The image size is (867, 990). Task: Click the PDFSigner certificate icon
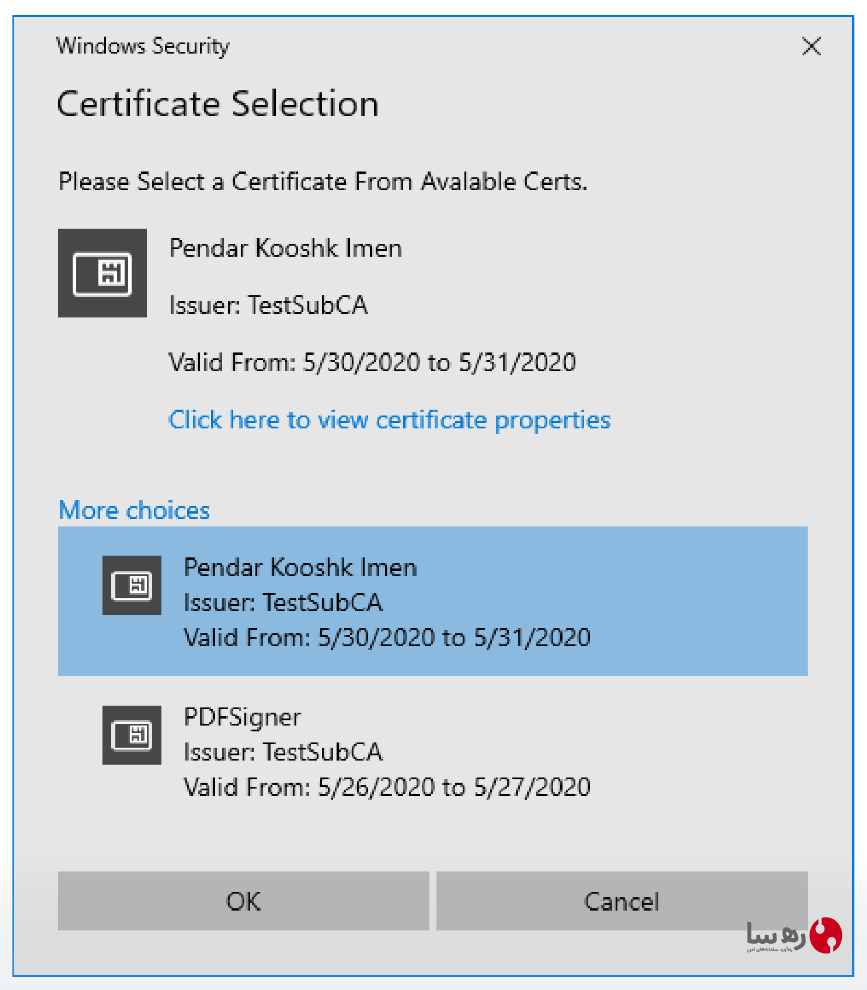[x=131, y=735]
